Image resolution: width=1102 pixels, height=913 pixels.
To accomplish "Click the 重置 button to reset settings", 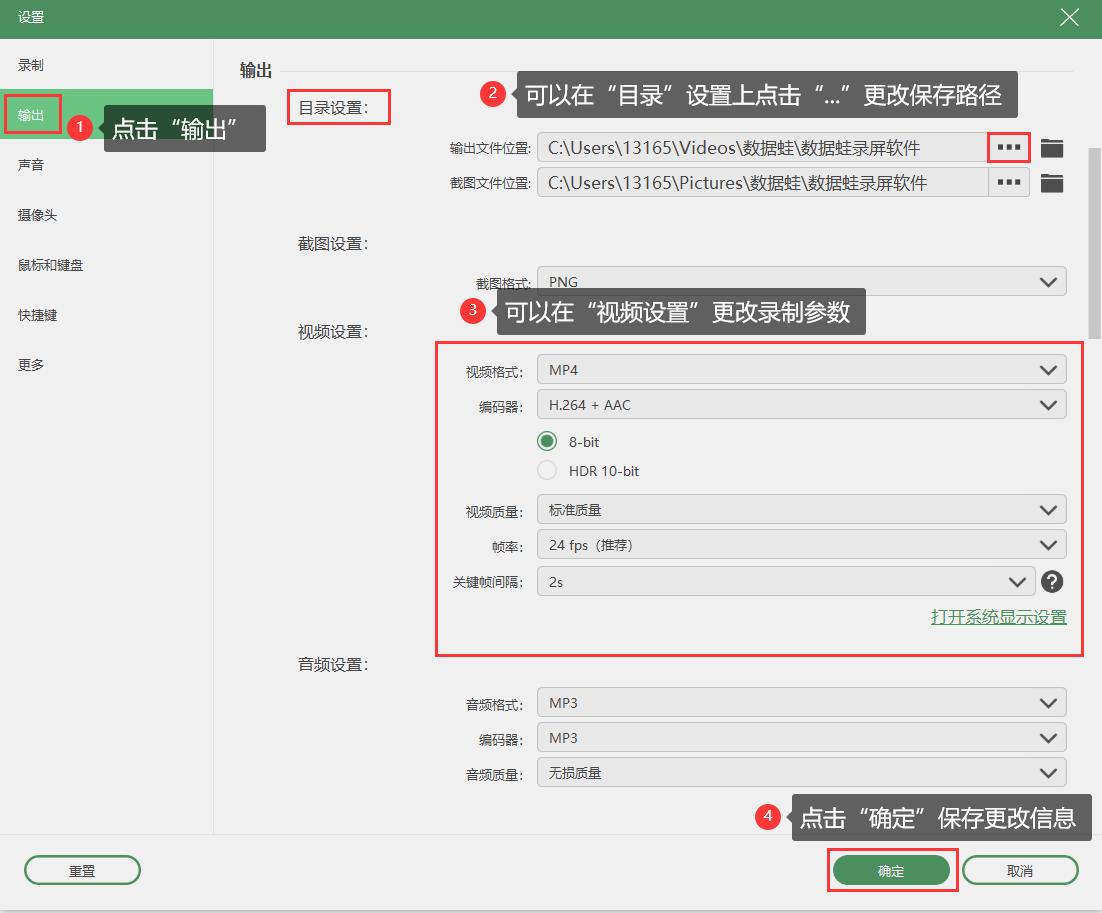I will (82, 869).
